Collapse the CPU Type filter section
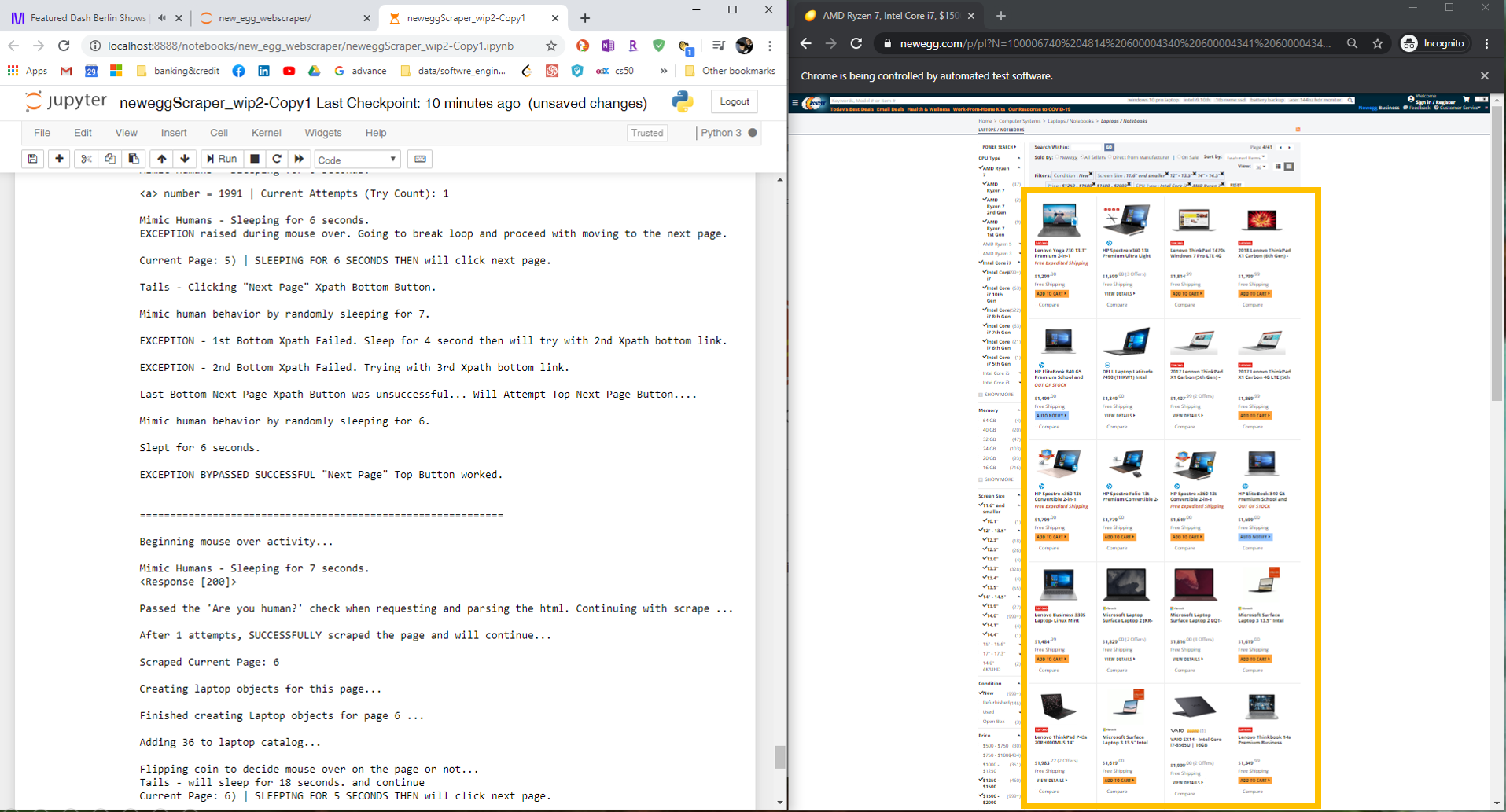Viewport: 1506px width, 812px height. (x=1019, y=158)
